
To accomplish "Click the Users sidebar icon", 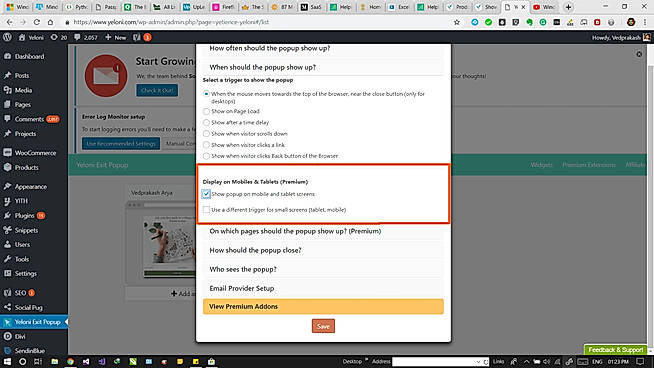I will [8, 244].
